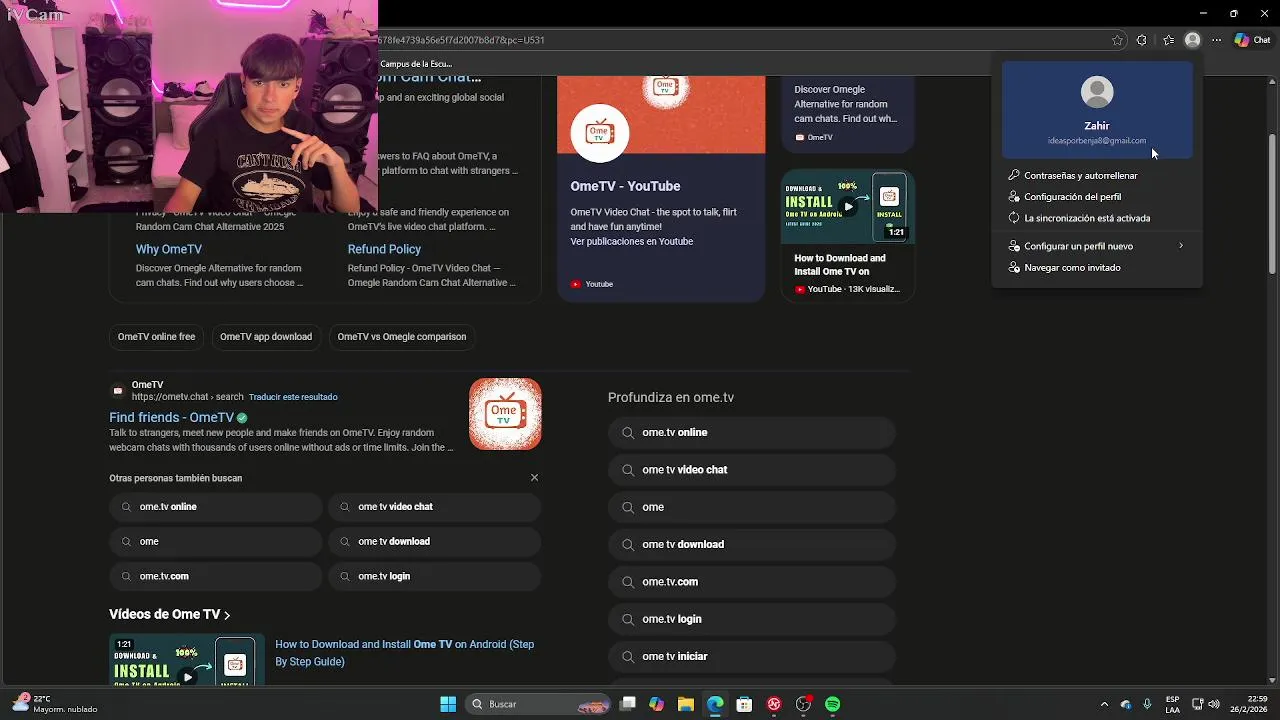
Task: Open Task View on the taskbar
Action: (628, 704)
